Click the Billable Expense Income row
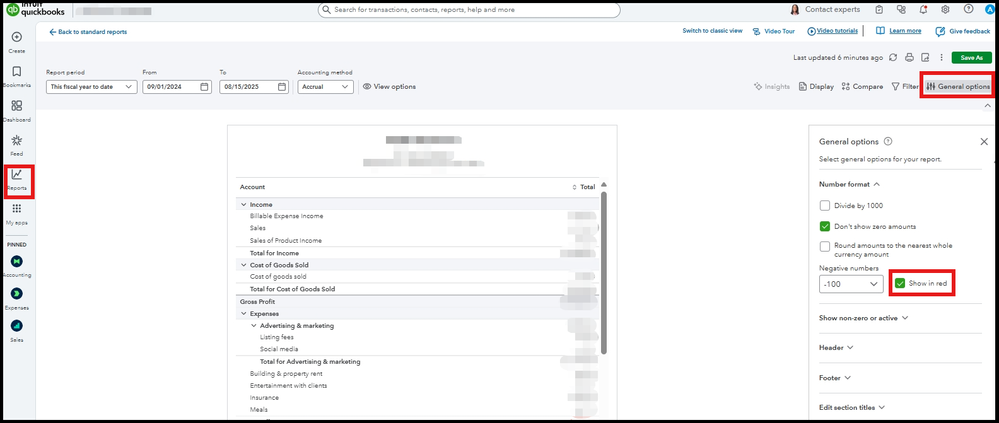Image resolution: width=999 pixels, height=423 pixels. [418, 216]
